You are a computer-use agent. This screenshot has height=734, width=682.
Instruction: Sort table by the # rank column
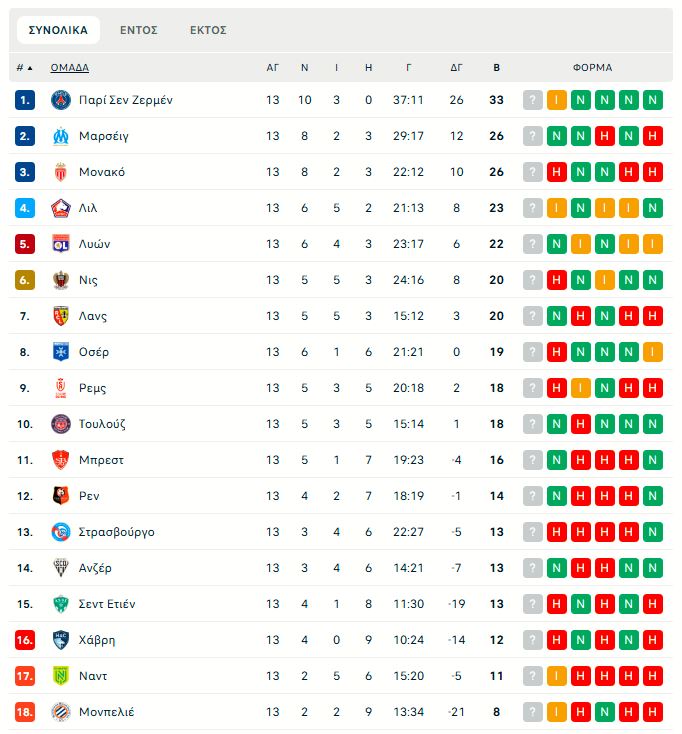click(x=24, y=68)
